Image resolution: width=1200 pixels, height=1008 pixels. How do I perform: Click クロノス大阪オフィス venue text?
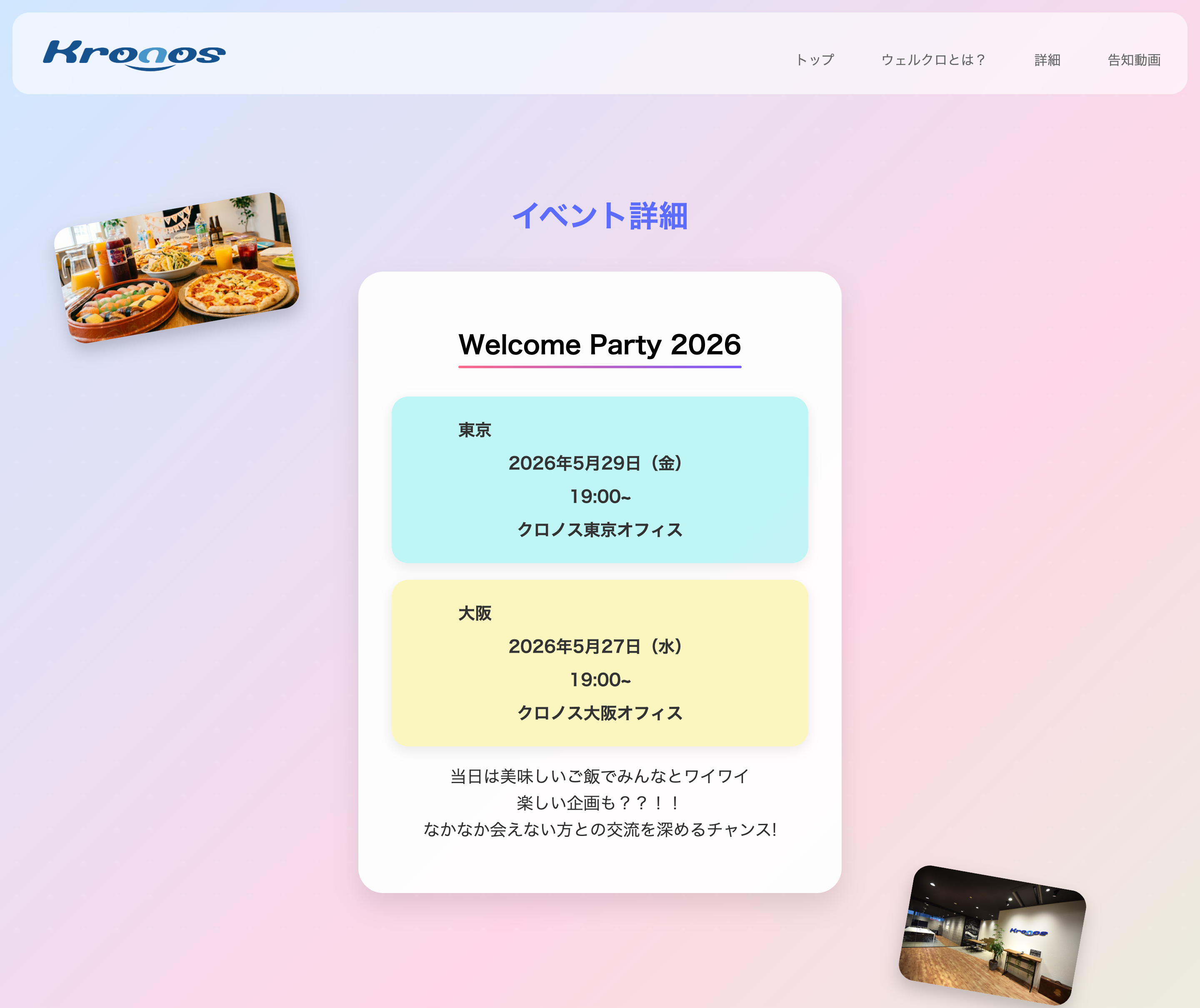pos(600,713)
